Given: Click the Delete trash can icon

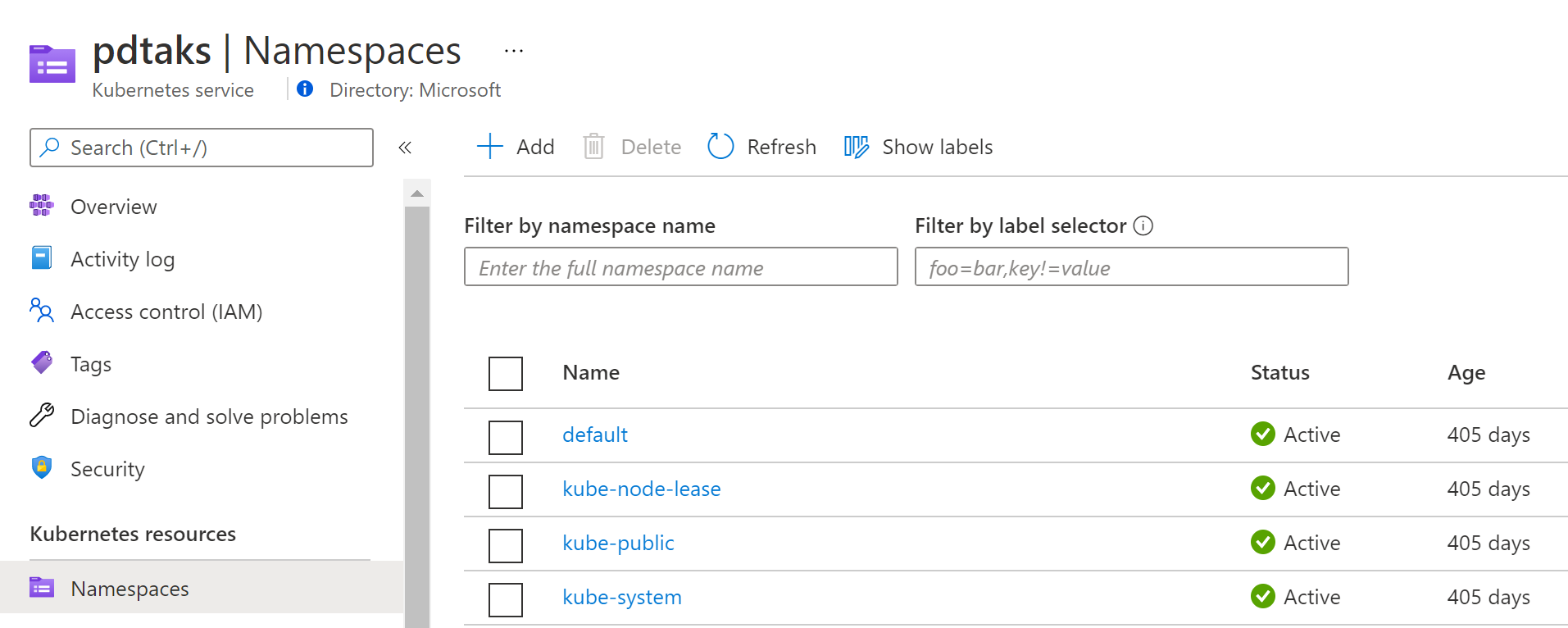Looking at the screenshot, I should (x=593, y=147).
